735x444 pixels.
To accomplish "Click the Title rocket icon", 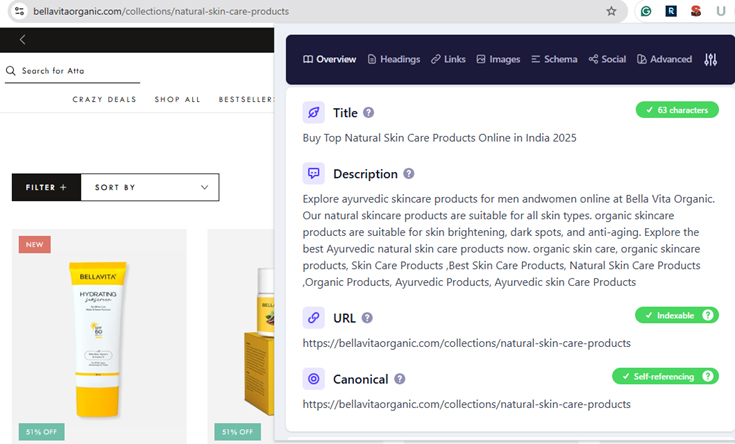I will point(314,113).
